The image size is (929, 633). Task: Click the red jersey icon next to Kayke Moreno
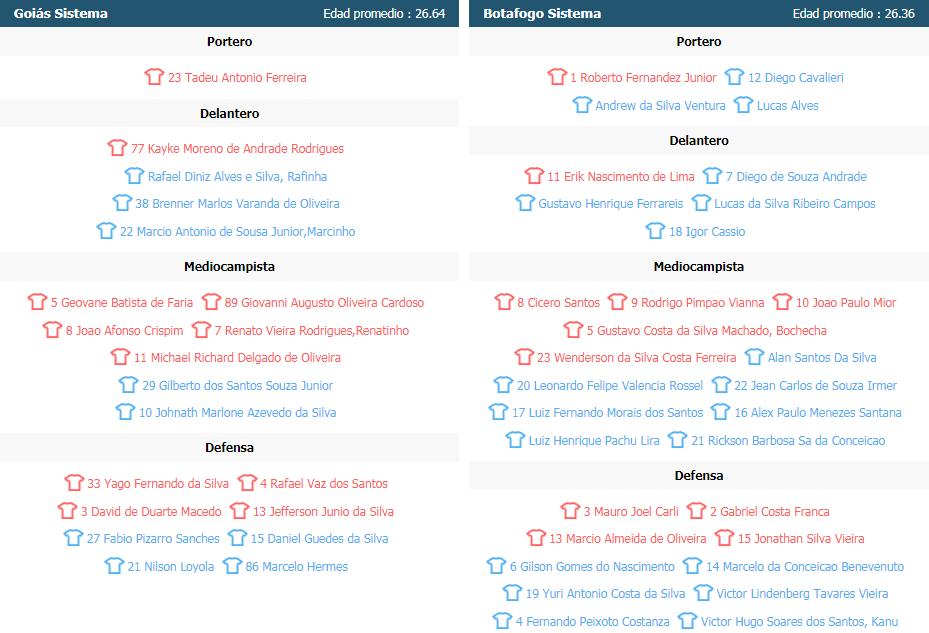[x=117, y=148]
